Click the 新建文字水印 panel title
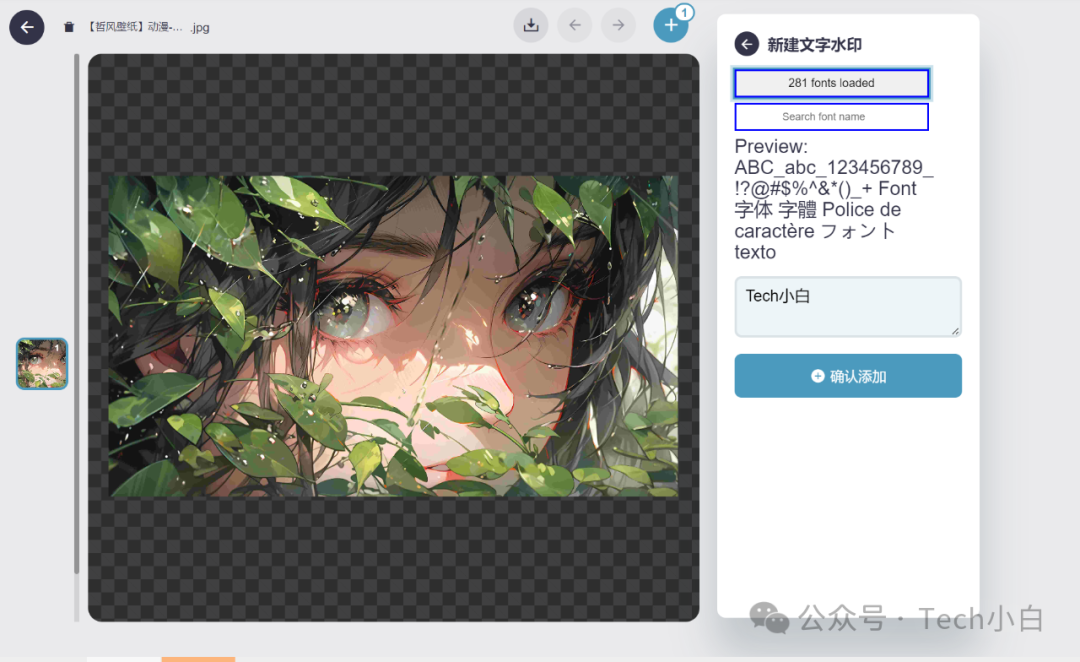The height and width of the screenshot is (662, 1080). (814, 45)
